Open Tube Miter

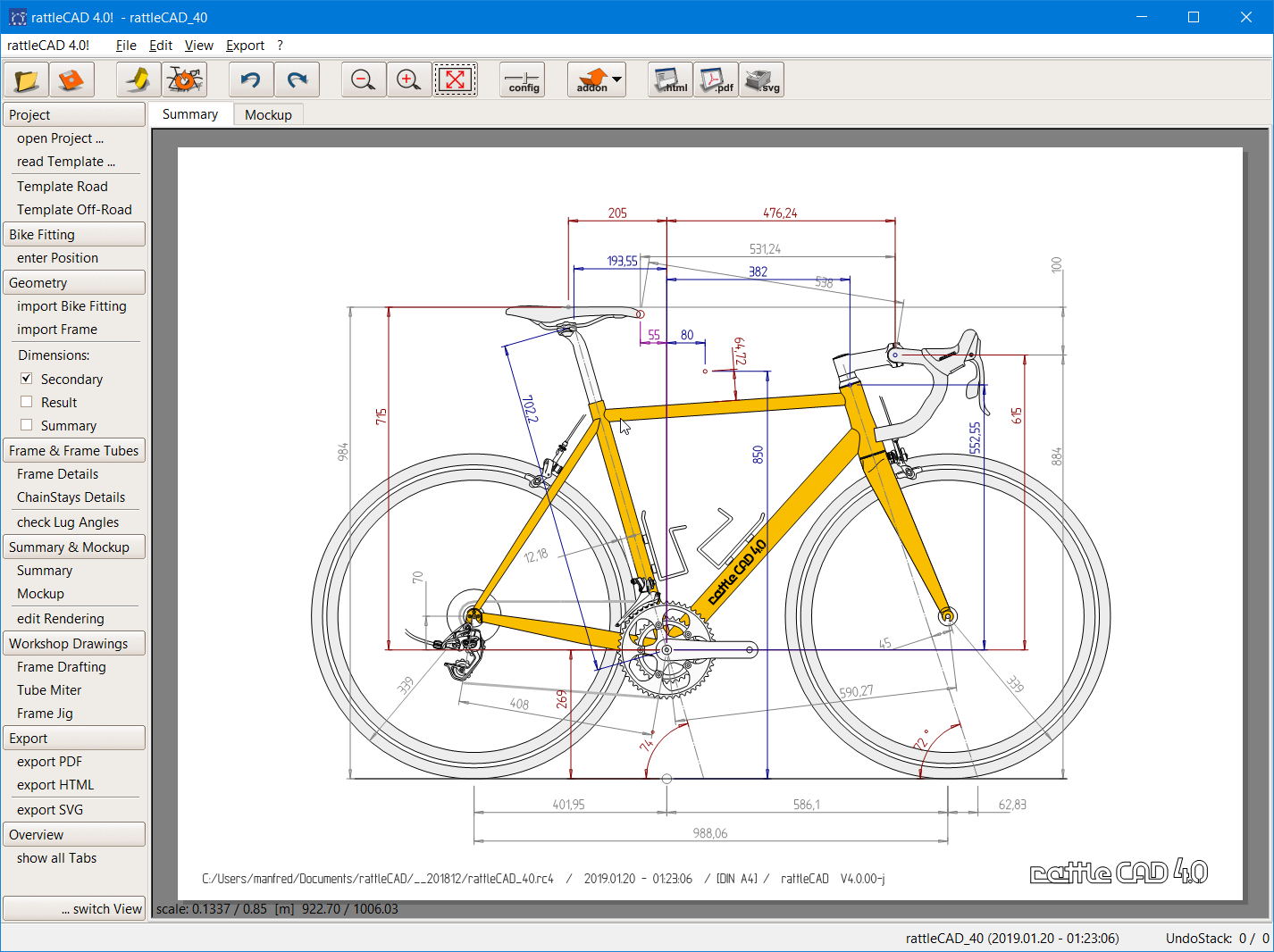click(x=49, y=690)
